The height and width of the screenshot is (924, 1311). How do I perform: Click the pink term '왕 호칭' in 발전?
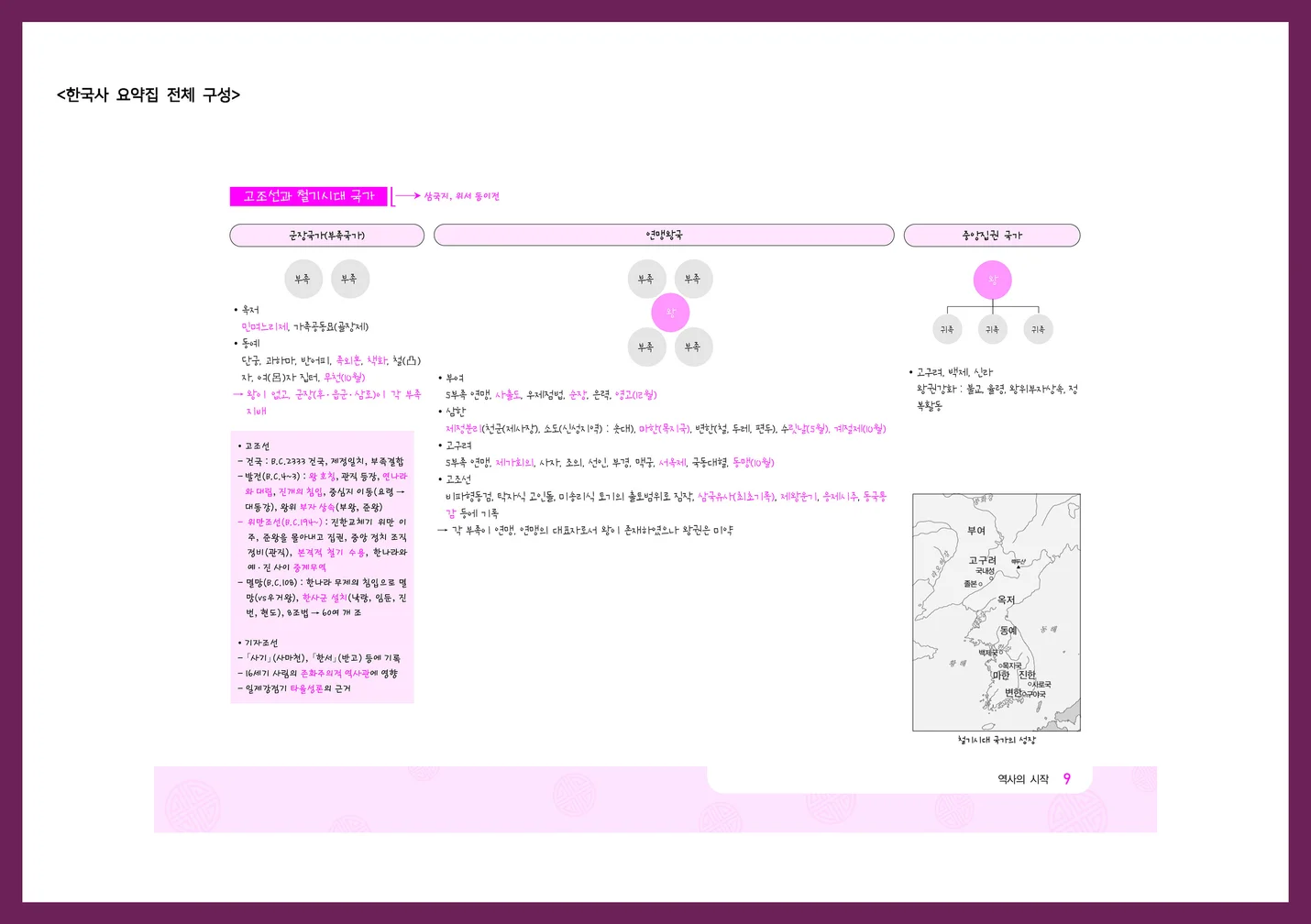322,477
